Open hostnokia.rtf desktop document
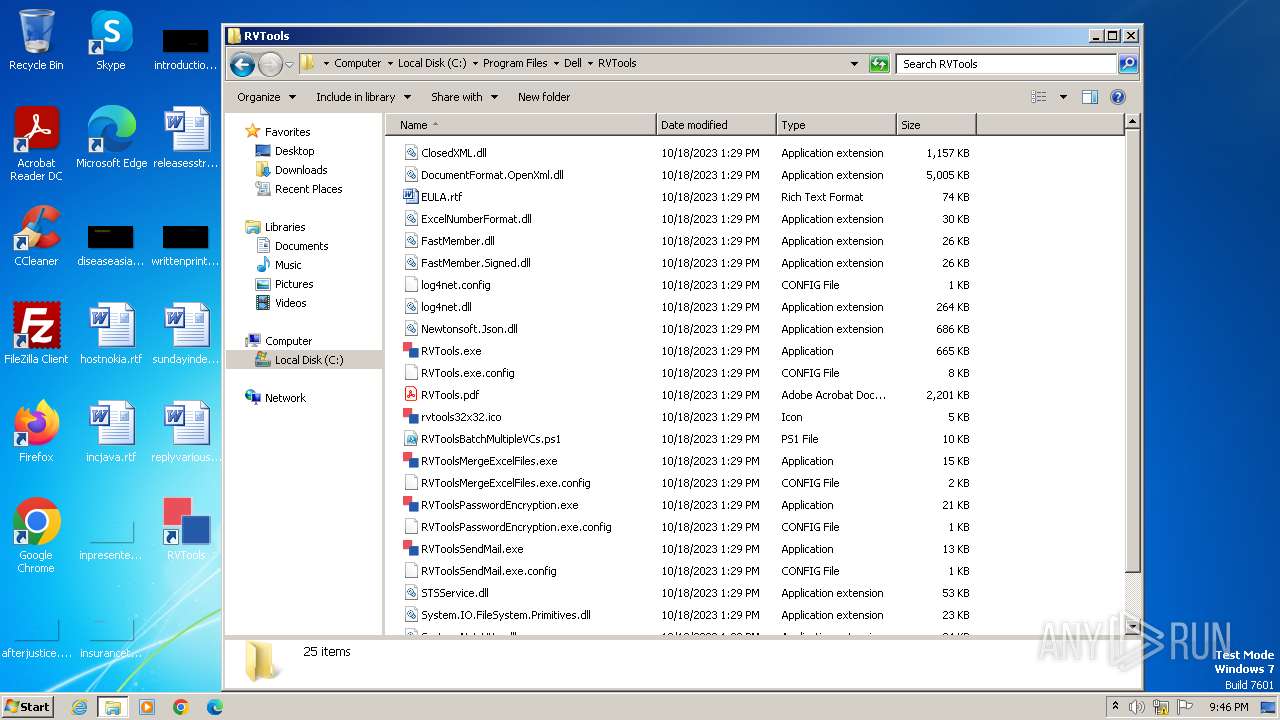 (111, 334)
